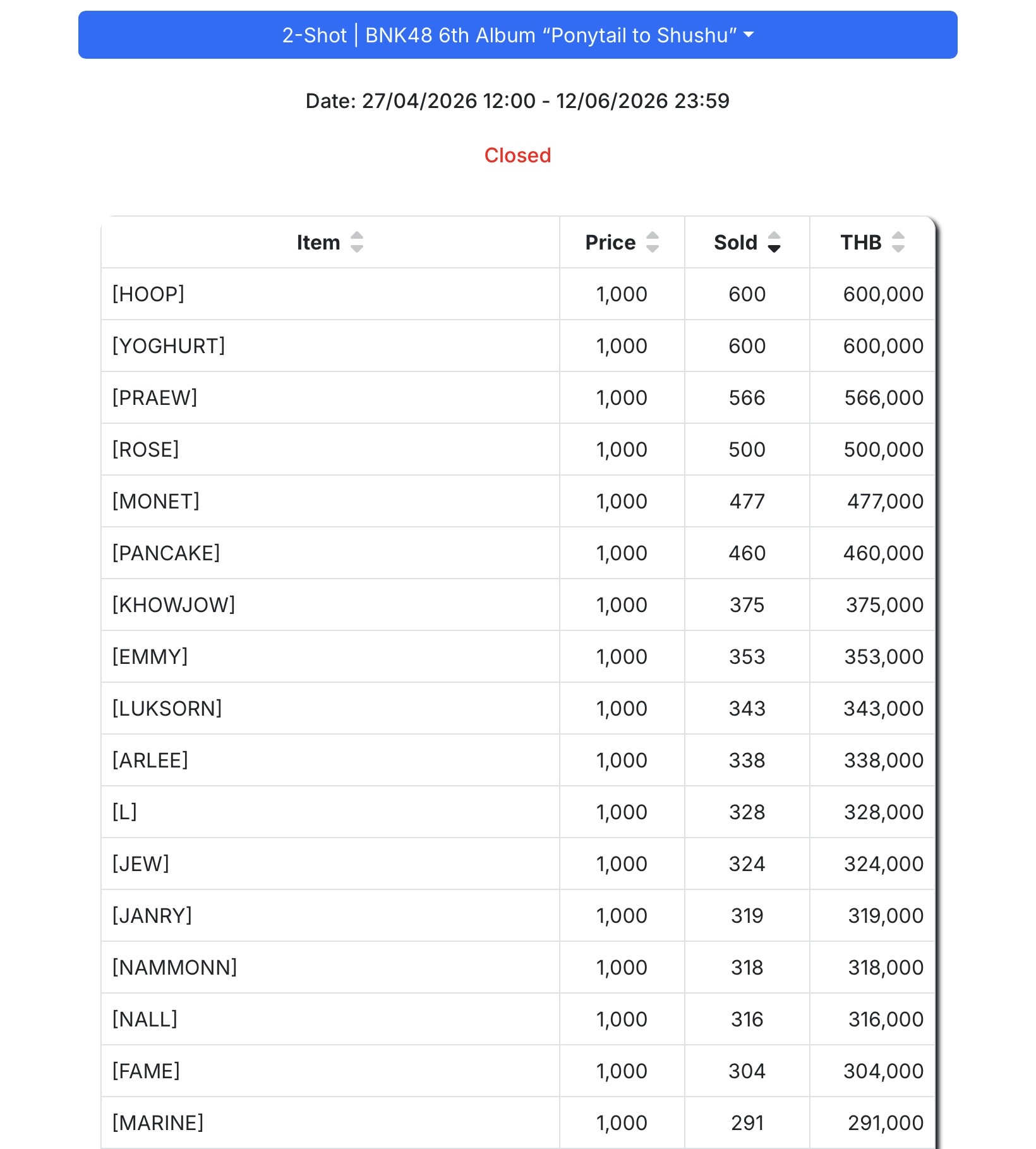Sort table by THB column arrows
1036x1149 pixels.
[x=898, y=242]
